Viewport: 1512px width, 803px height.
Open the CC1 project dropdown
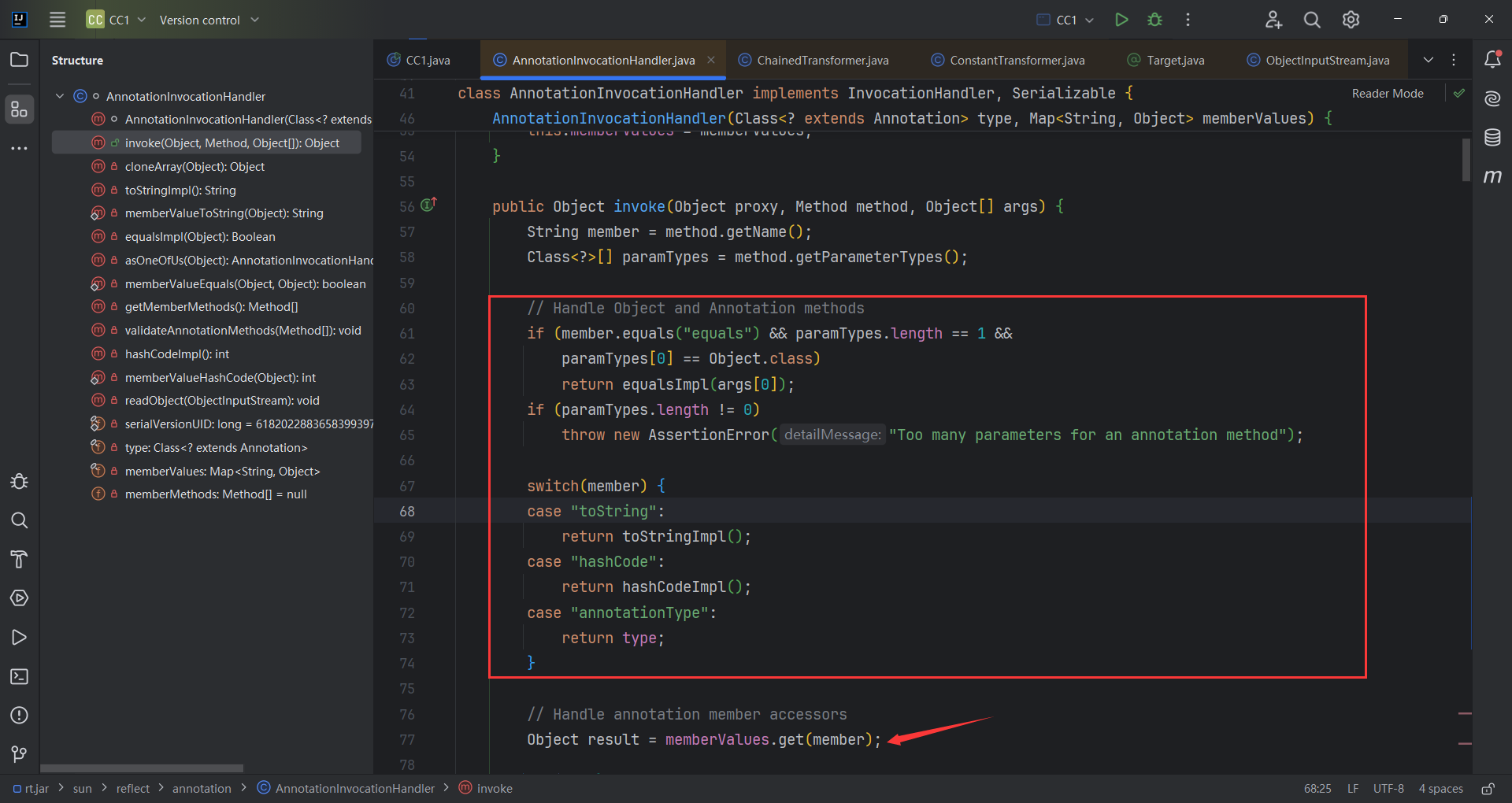click(x=116, y=20)
